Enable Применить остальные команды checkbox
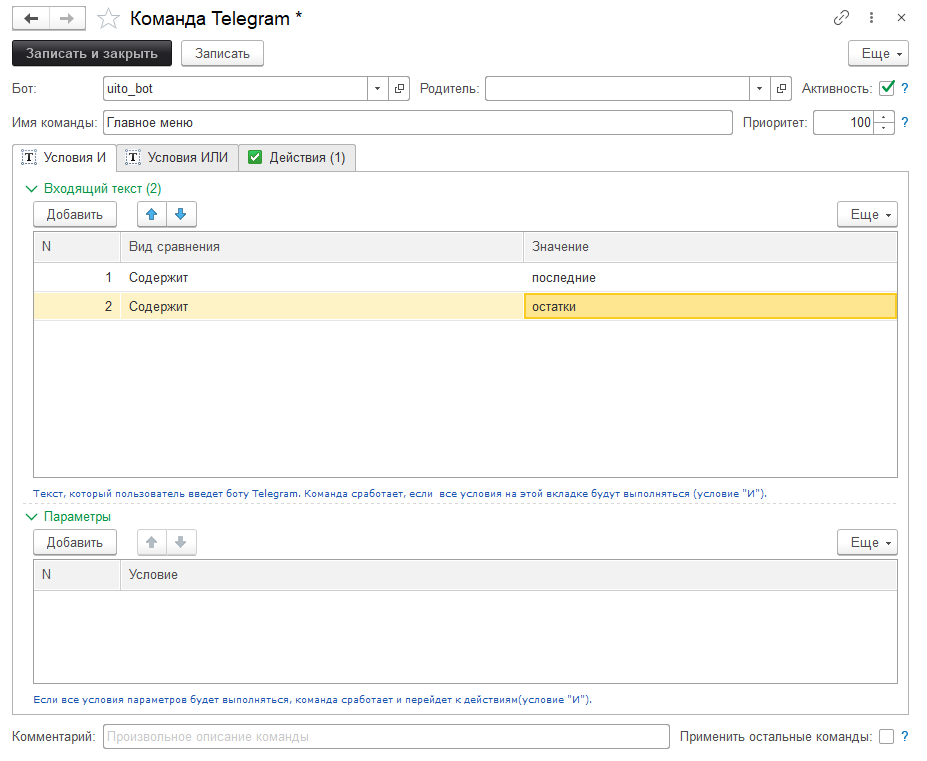Viewport: 927px width, 761px height. click(x=886, y=737)
